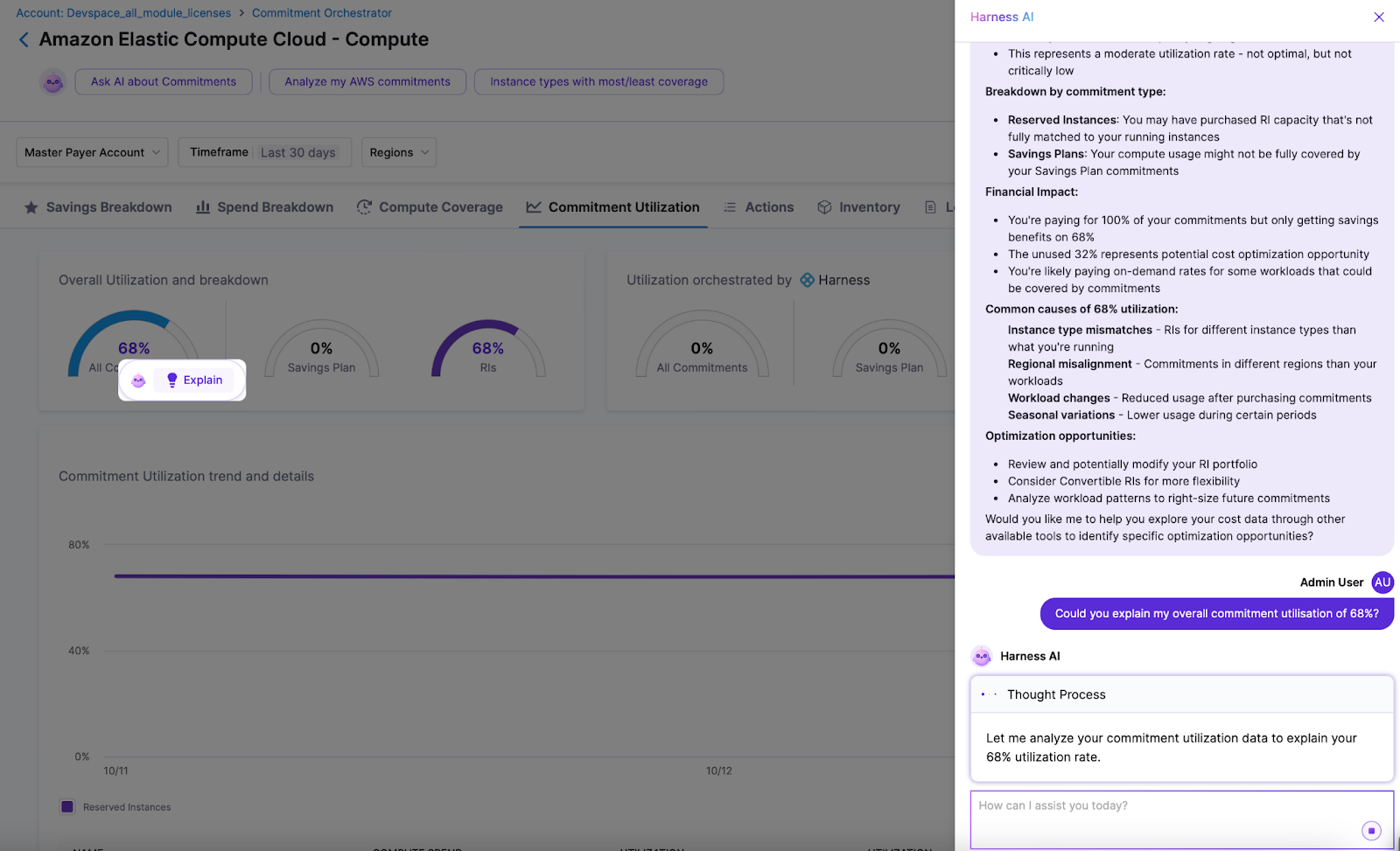Click the back arrow beside Amazon Elastic Compute Cloud
Viewport: 1400px width, 851px height.
pos(24,39)
